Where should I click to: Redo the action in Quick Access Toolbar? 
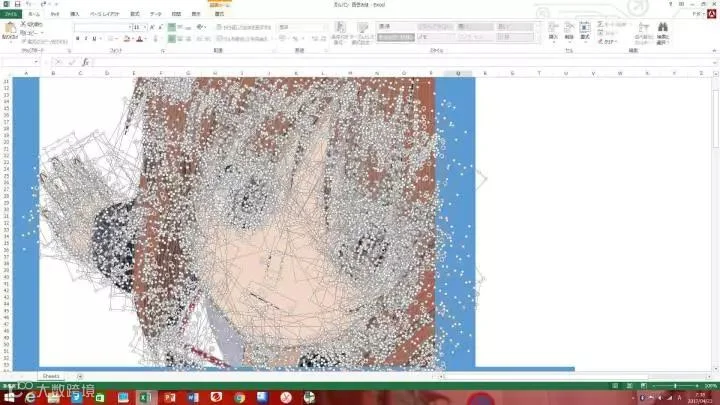coord(44,4)
